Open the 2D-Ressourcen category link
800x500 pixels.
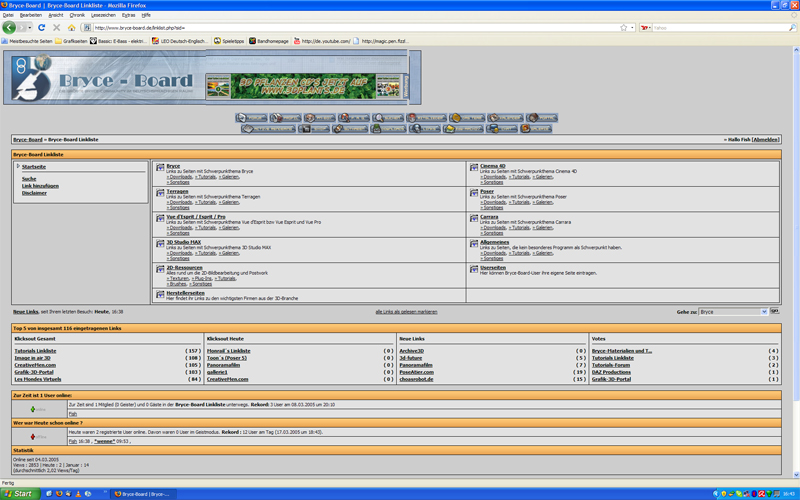(184, 267)
